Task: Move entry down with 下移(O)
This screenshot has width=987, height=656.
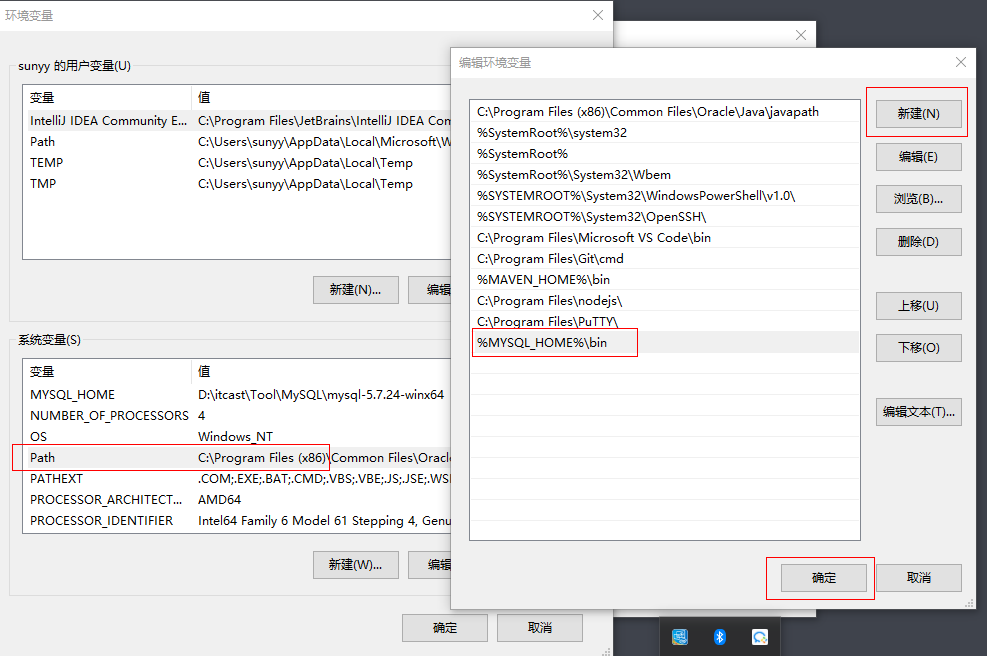Action: click(918, 348)
